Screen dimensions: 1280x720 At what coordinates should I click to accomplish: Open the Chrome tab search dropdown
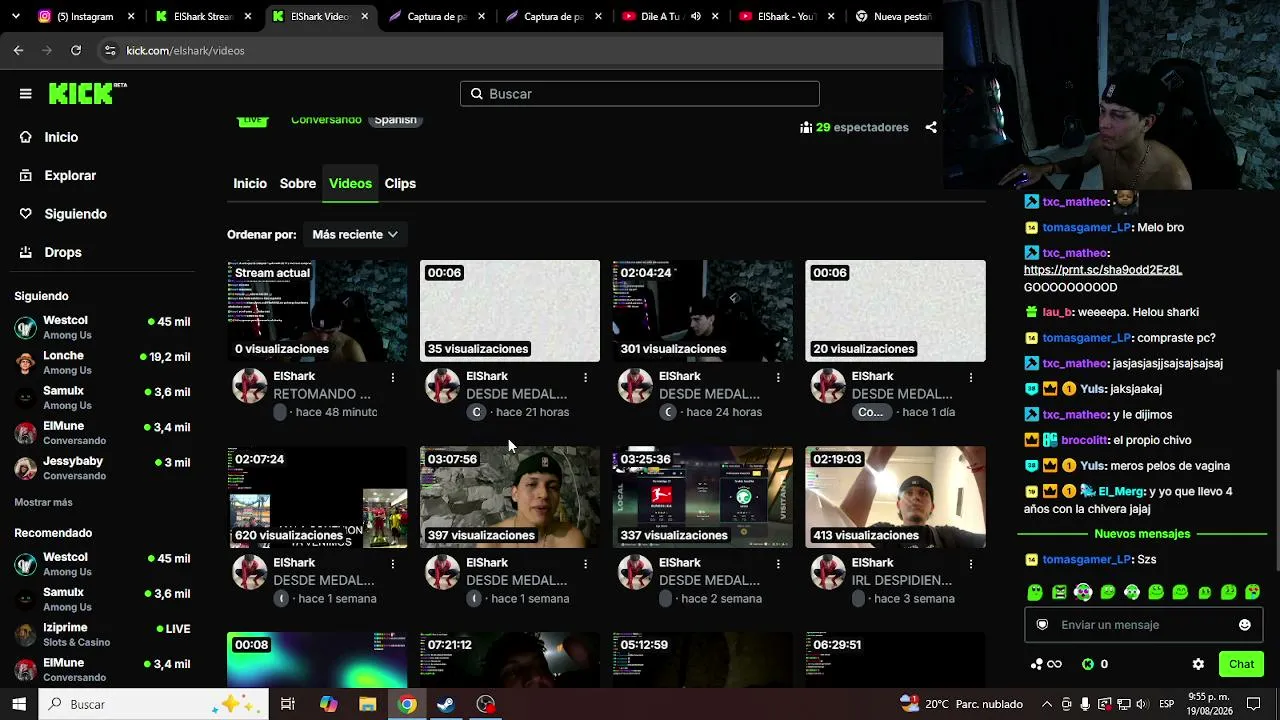tap(18, 16)
